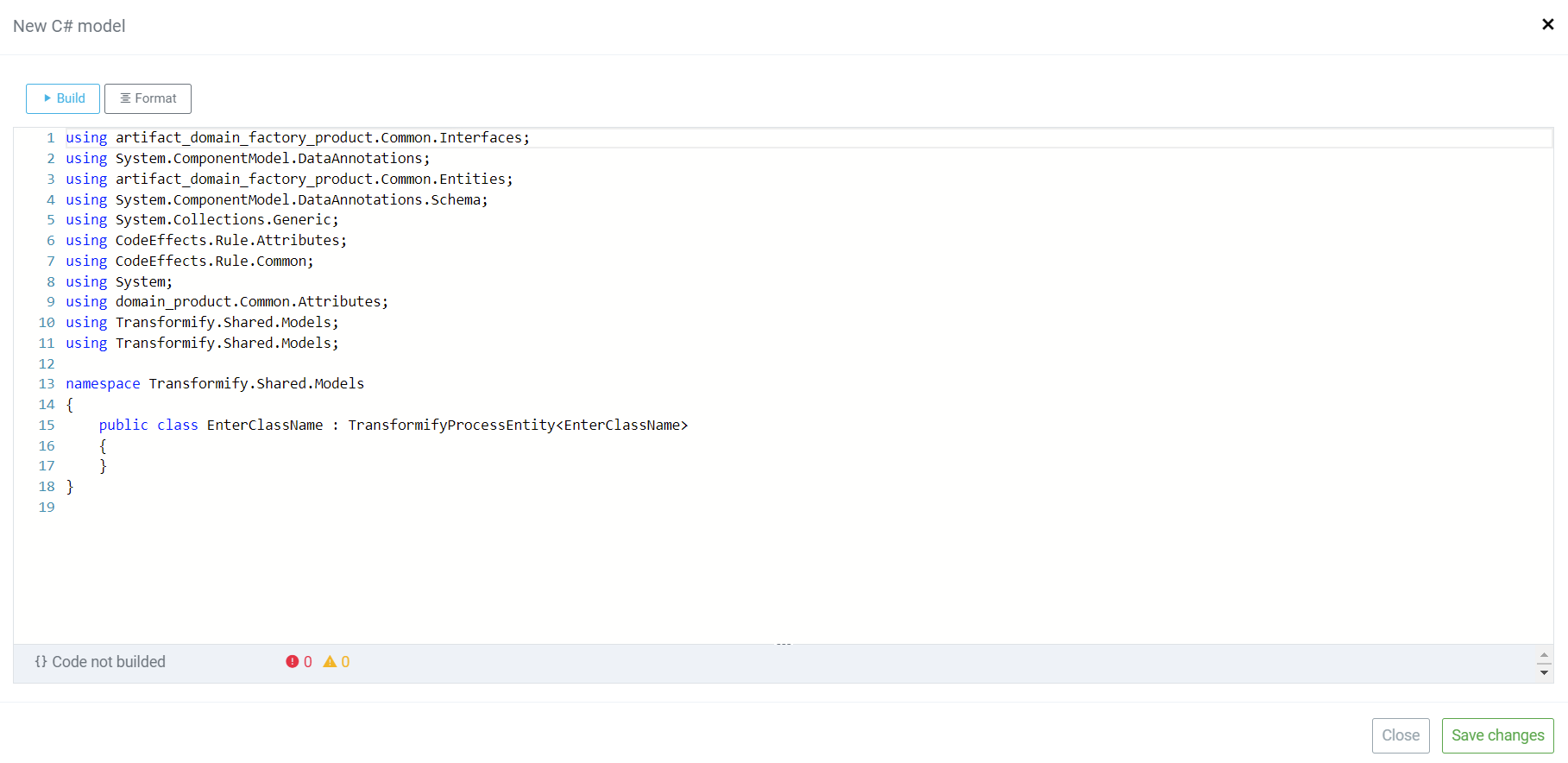This screenshot has height=763, width=1568.
Task: Click the red error count icon
Action: [293, 662]
